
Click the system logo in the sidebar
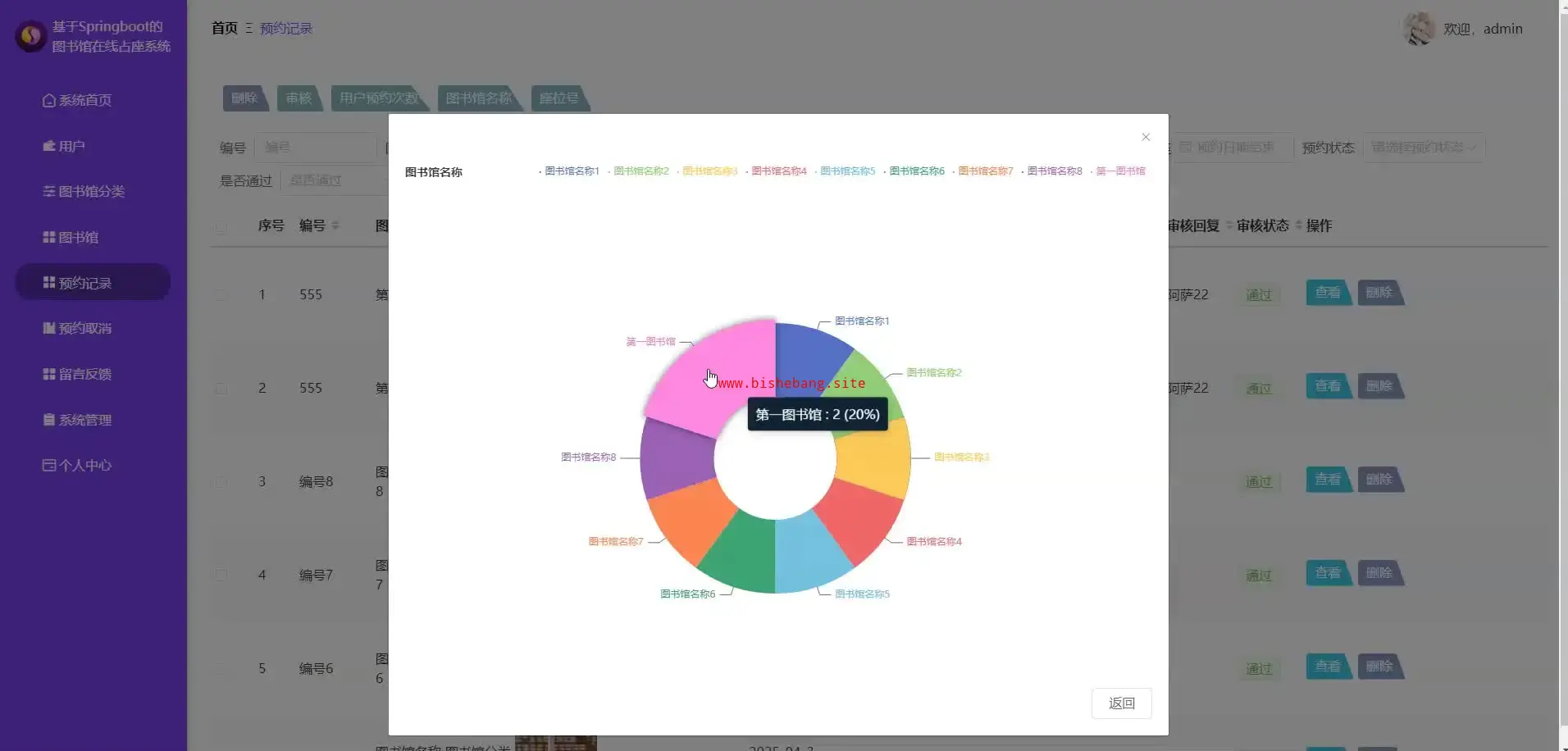[31, 36]
